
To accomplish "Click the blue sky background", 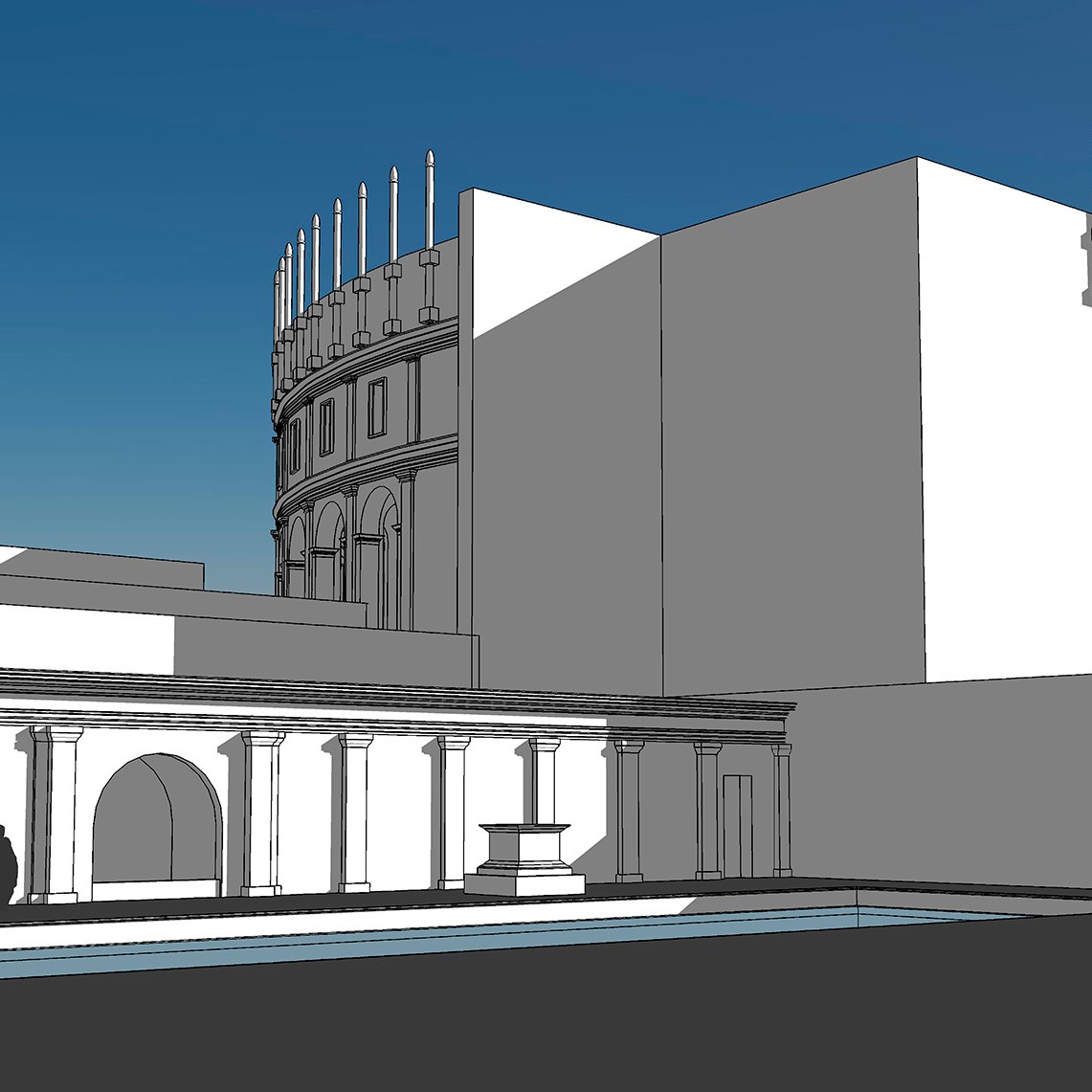I will coord(144,239).
